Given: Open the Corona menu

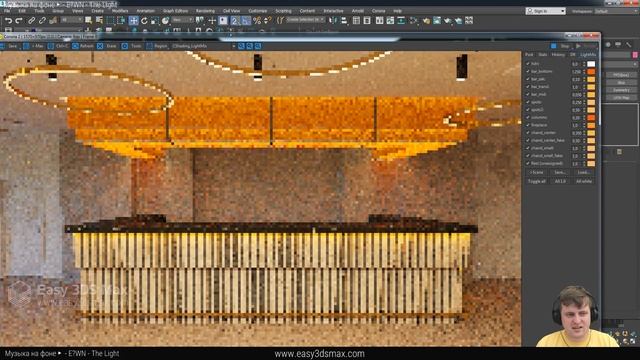Looking at the screenshot, I should tap(378, 11).
